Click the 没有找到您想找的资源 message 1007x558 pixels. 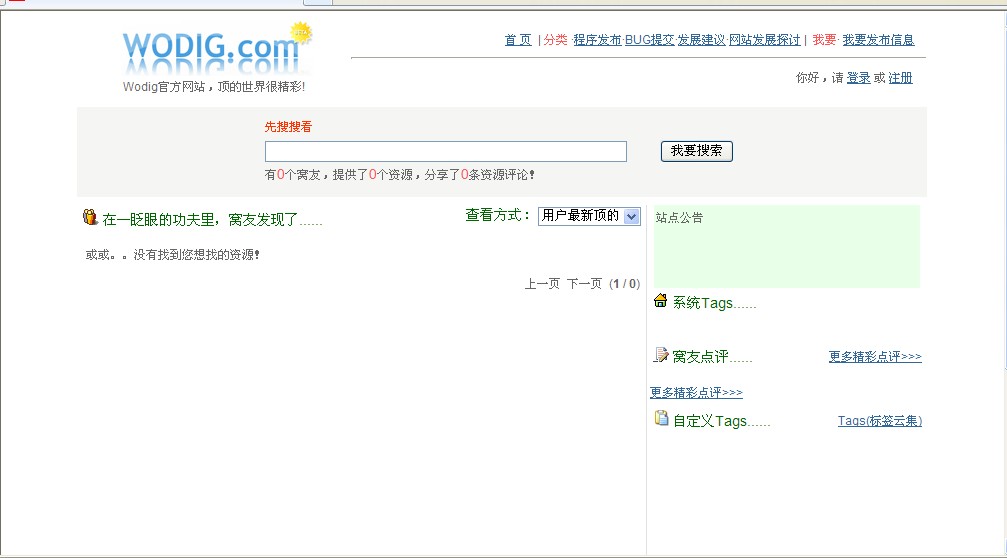tap(172, 255)
